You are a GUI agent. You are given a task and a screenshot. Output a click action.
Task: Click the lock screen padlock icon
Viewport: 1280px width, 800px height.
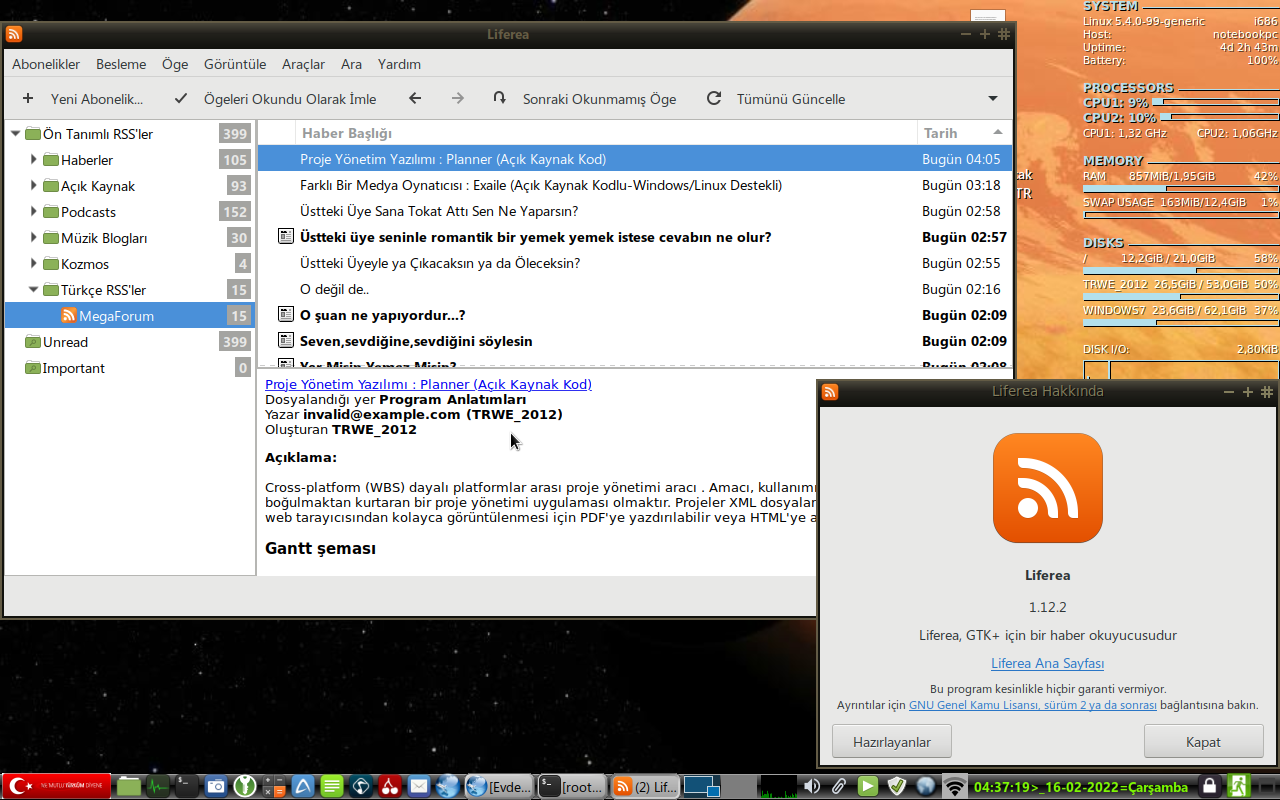point(1210,786)
